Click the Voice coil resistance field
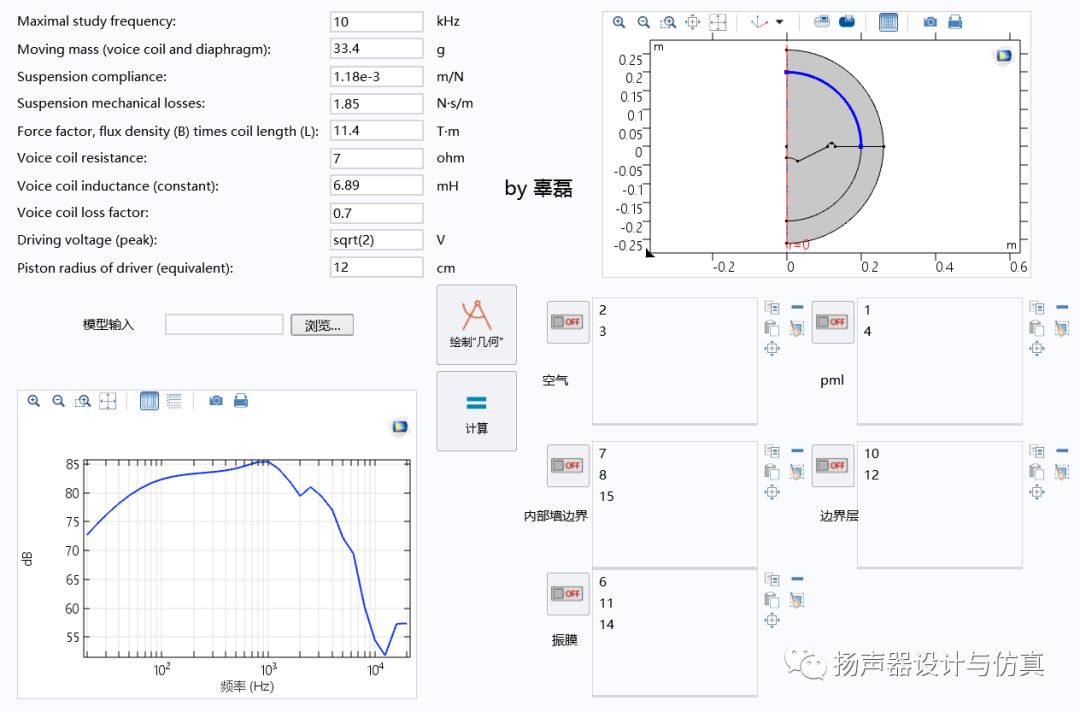 pos(377,158)
